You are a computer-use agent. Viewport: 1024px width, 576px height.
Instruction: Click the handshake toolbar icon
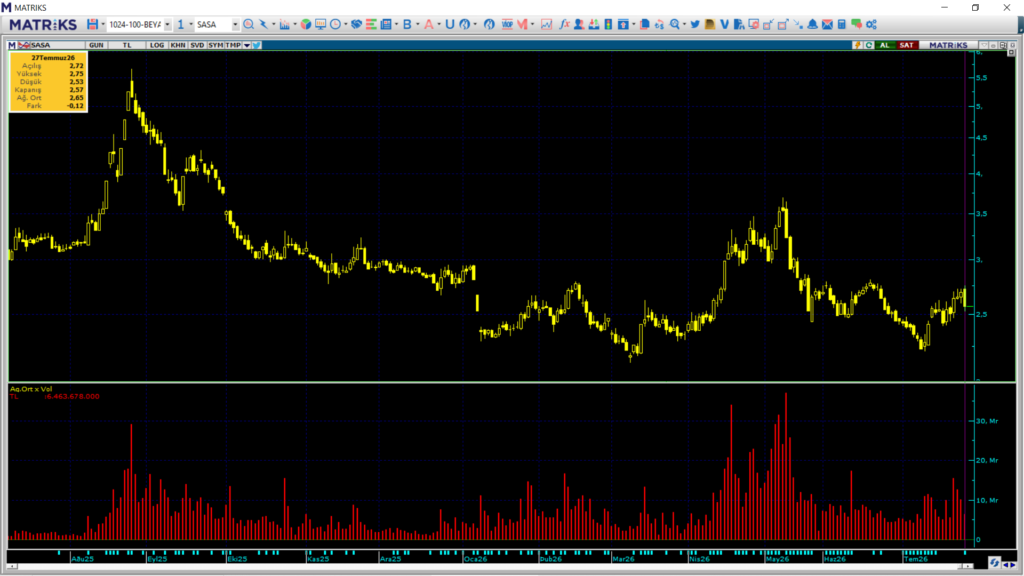pos(357,24)
